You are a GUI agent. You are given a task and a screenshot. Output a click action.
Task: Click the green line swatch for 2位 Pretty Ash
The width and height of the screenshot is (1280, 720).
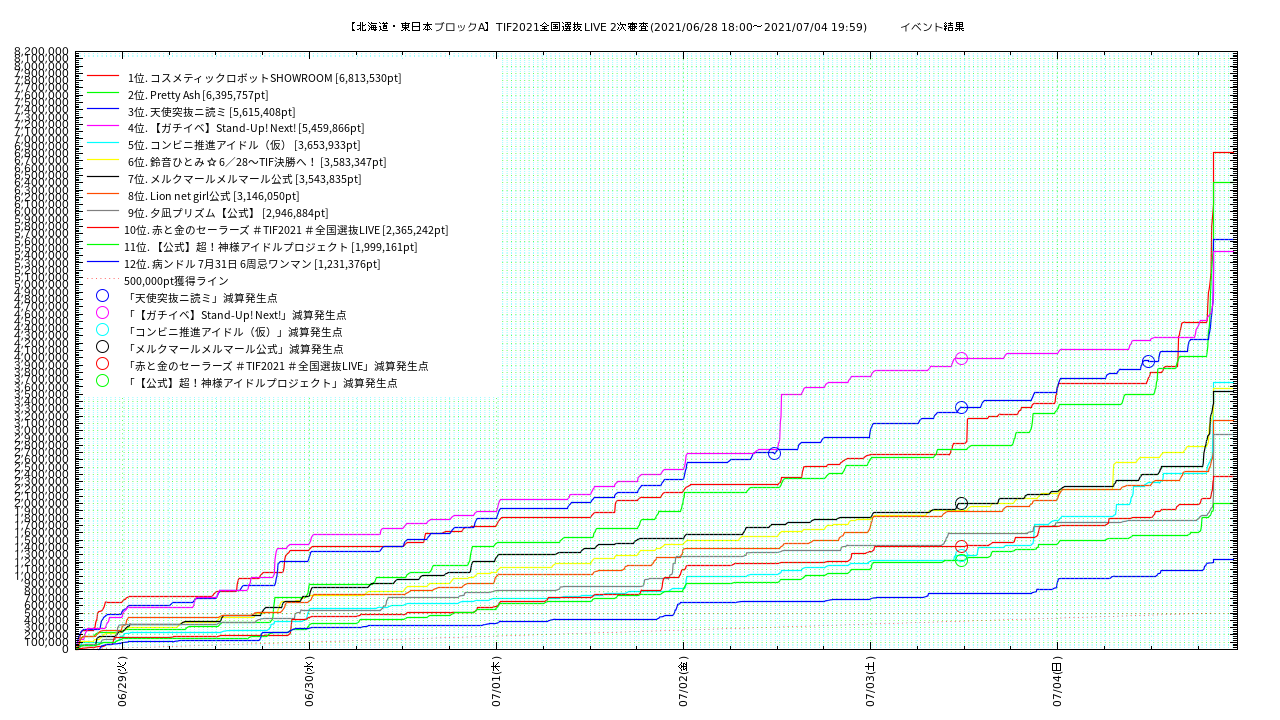pyautogui.click(x=103, y=94)
